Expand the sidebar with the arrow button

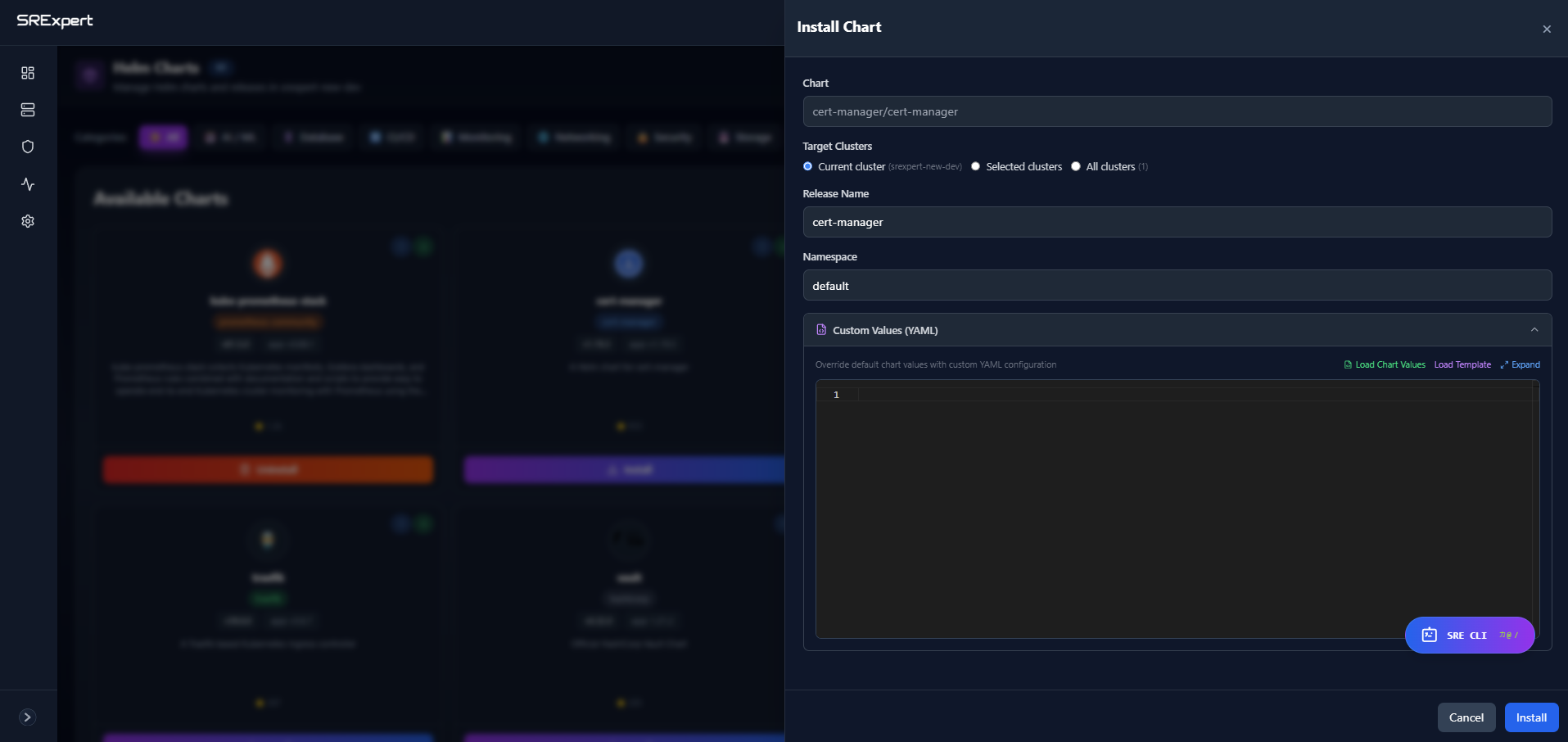(x=28, y=717)
